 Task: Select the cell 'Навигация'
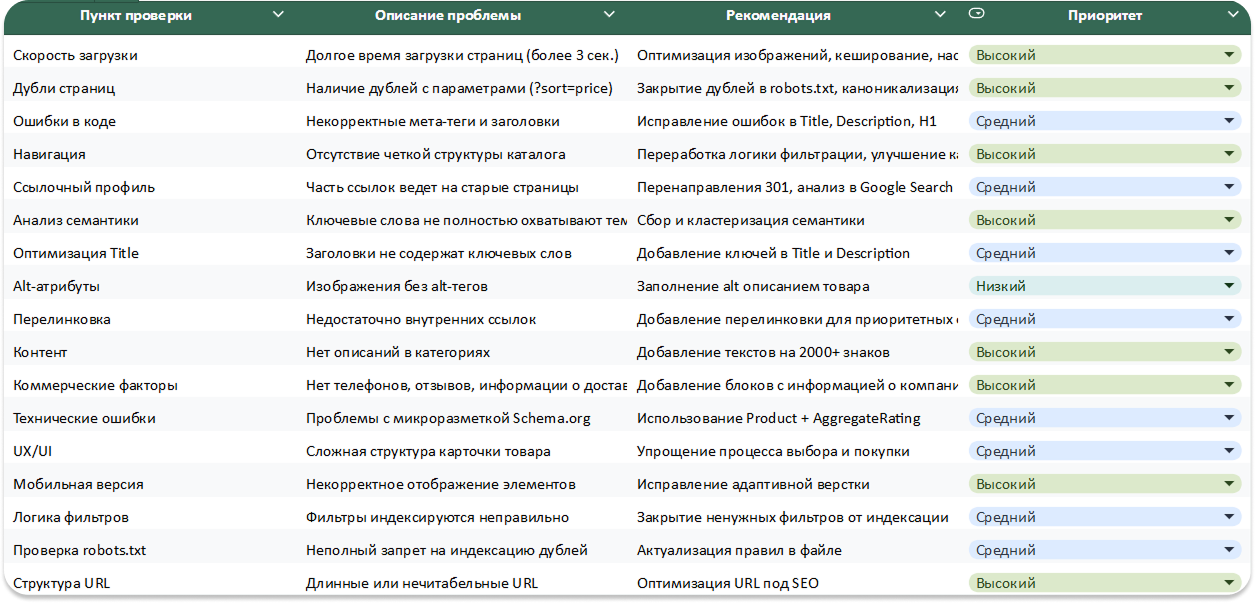pyautogui.click(x=49, y=154)
